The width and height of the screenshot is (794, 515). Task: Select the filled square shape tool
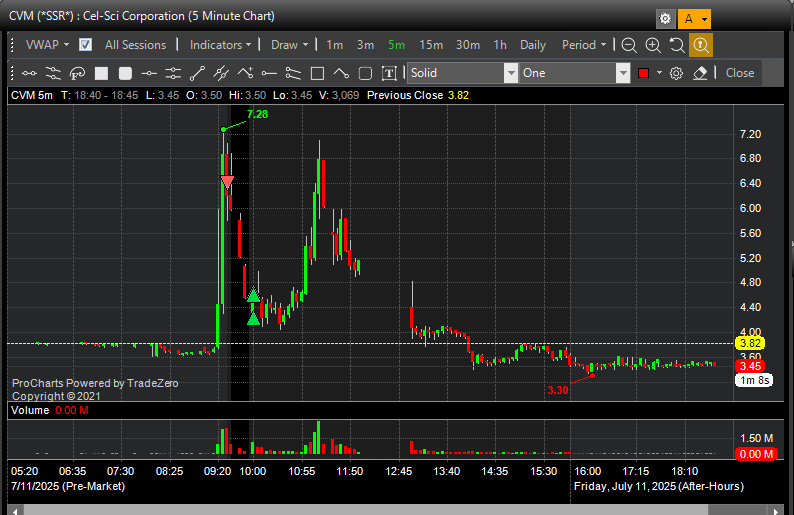[101, 73]
